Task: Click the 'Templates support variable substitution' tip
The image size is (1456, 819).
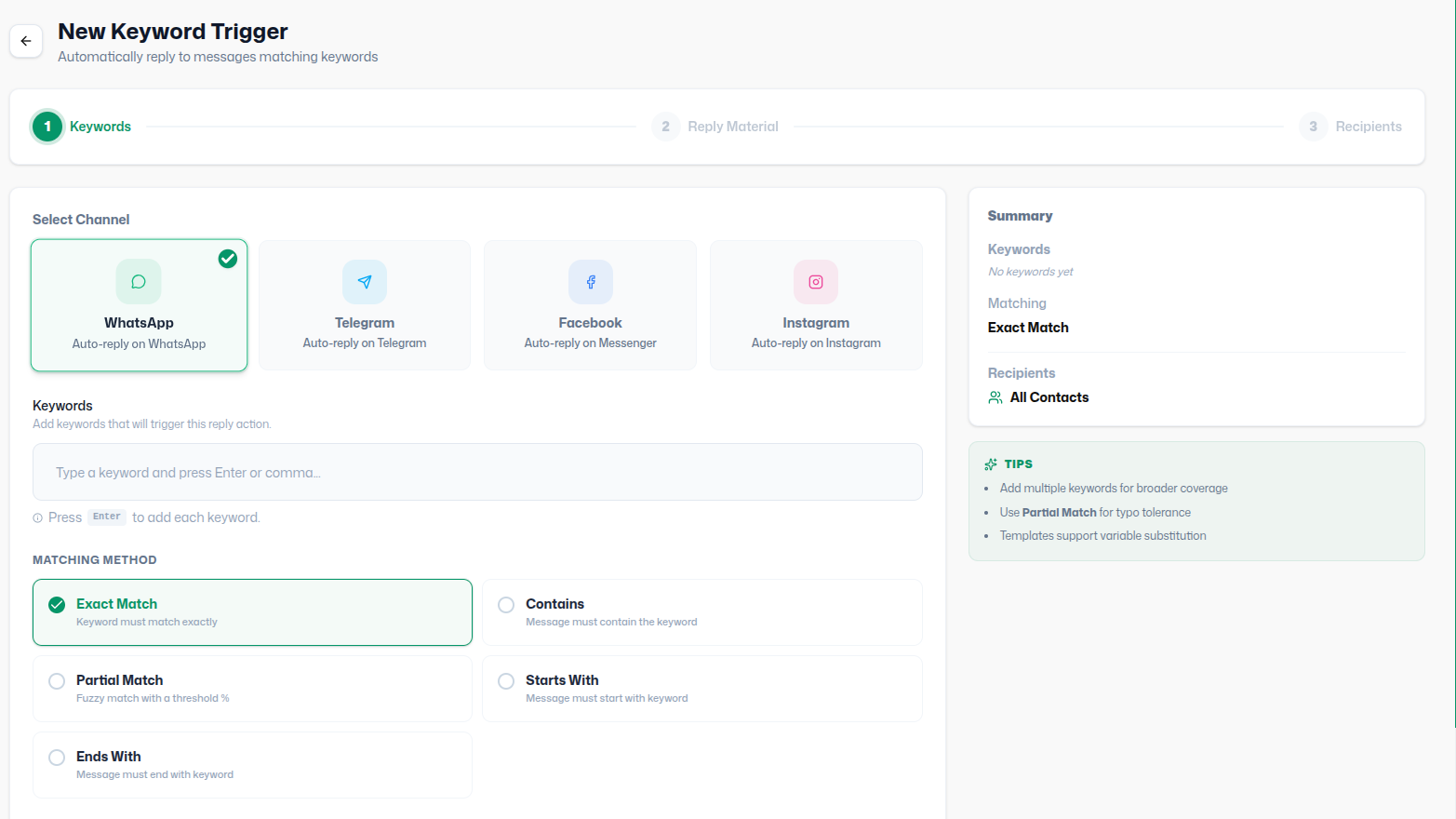Action: (x=1103, y=536)
